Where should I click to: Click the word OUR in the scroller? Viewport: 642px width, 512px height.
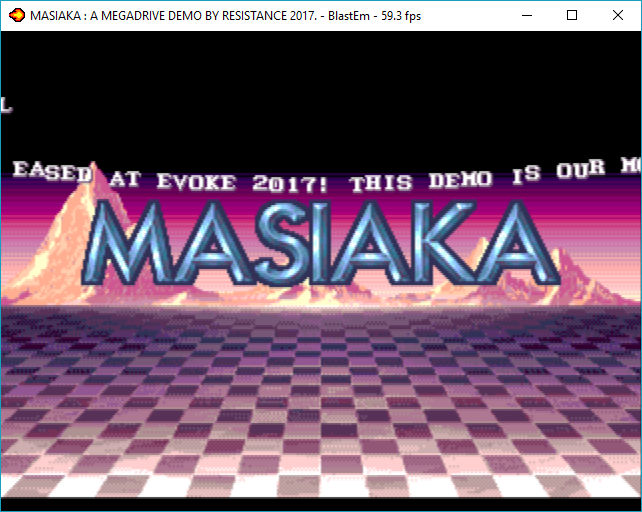pos(581,169)
